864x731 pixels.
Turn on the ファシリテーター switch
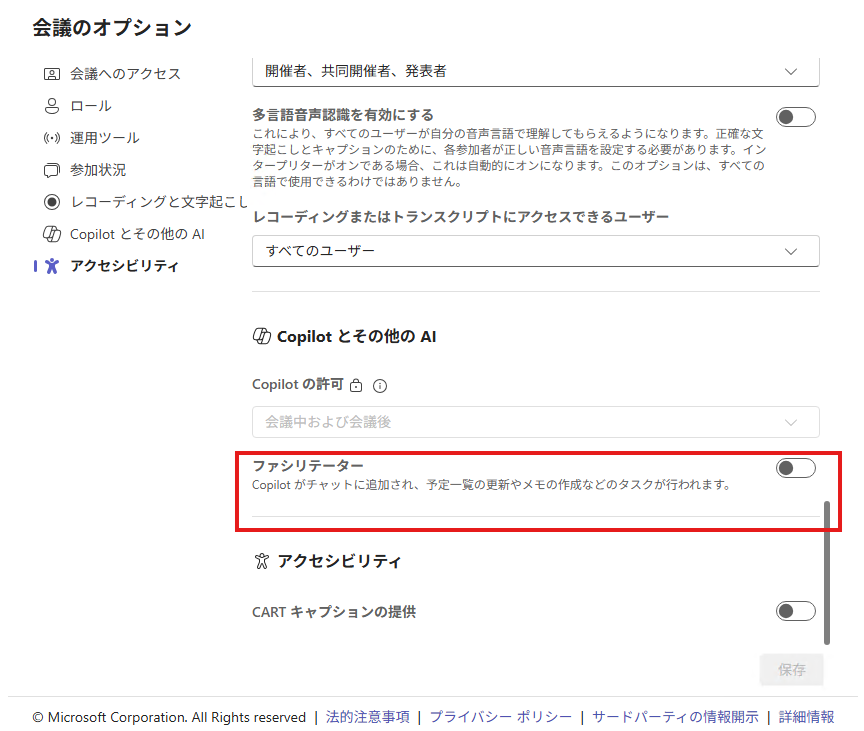click(795, 467)
